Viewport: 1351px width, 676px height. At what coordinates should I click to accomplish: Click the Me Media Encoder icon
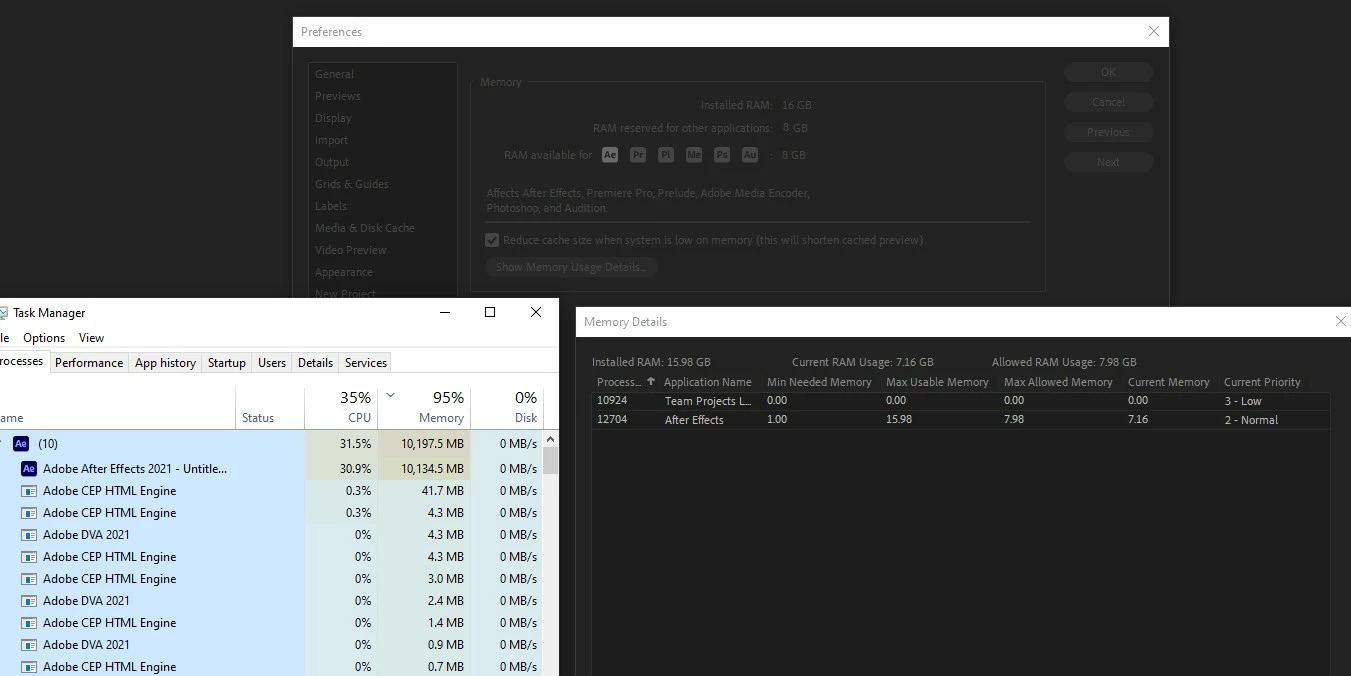point(694,155)
